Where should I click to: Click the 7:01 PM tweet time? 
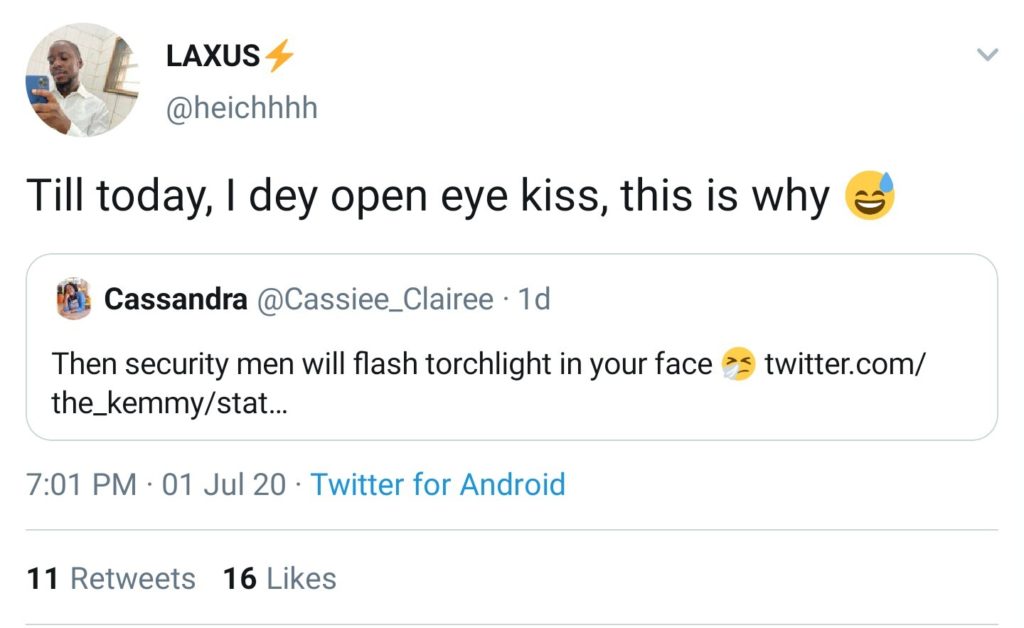click(x=82, y=485)
